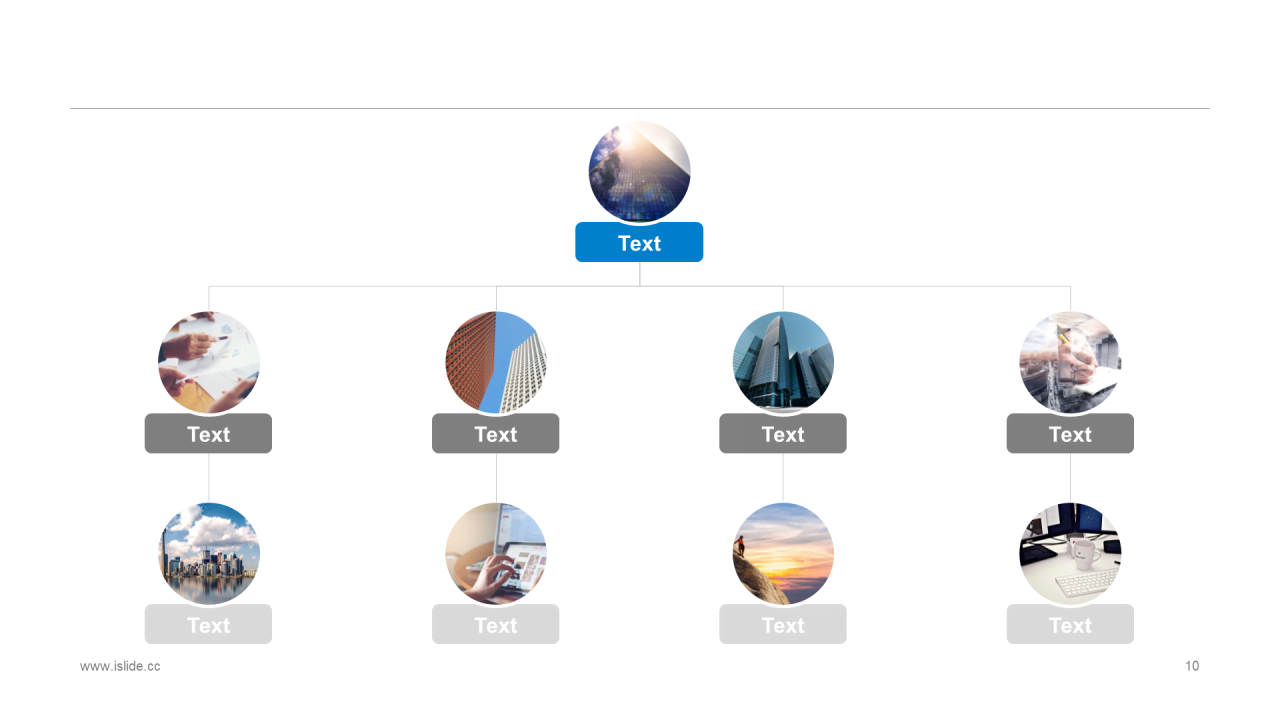Viewport: 1280px width, 720px height.
Task: Click the hand writing double-exposure circular photo
Action: (x=1070, y=363)
